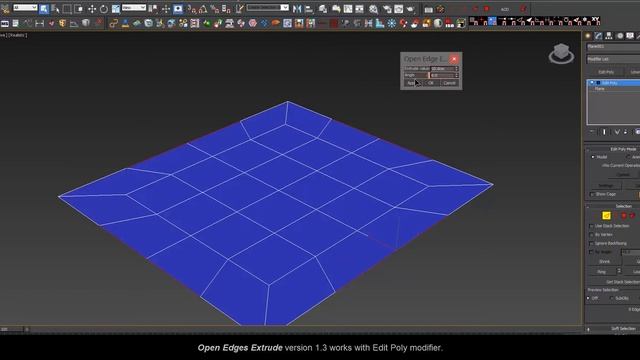Open the MAXScript listener icon
The height and width of the screenshot is (360, 640).
(4, 24)
